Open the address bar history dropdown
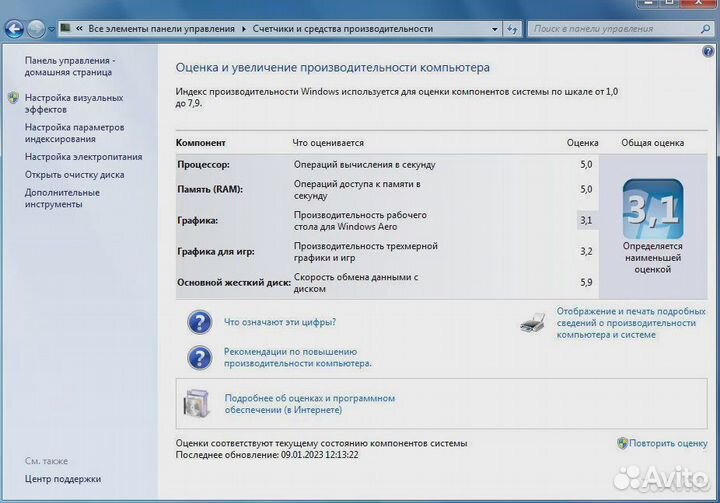 [495, 29]
